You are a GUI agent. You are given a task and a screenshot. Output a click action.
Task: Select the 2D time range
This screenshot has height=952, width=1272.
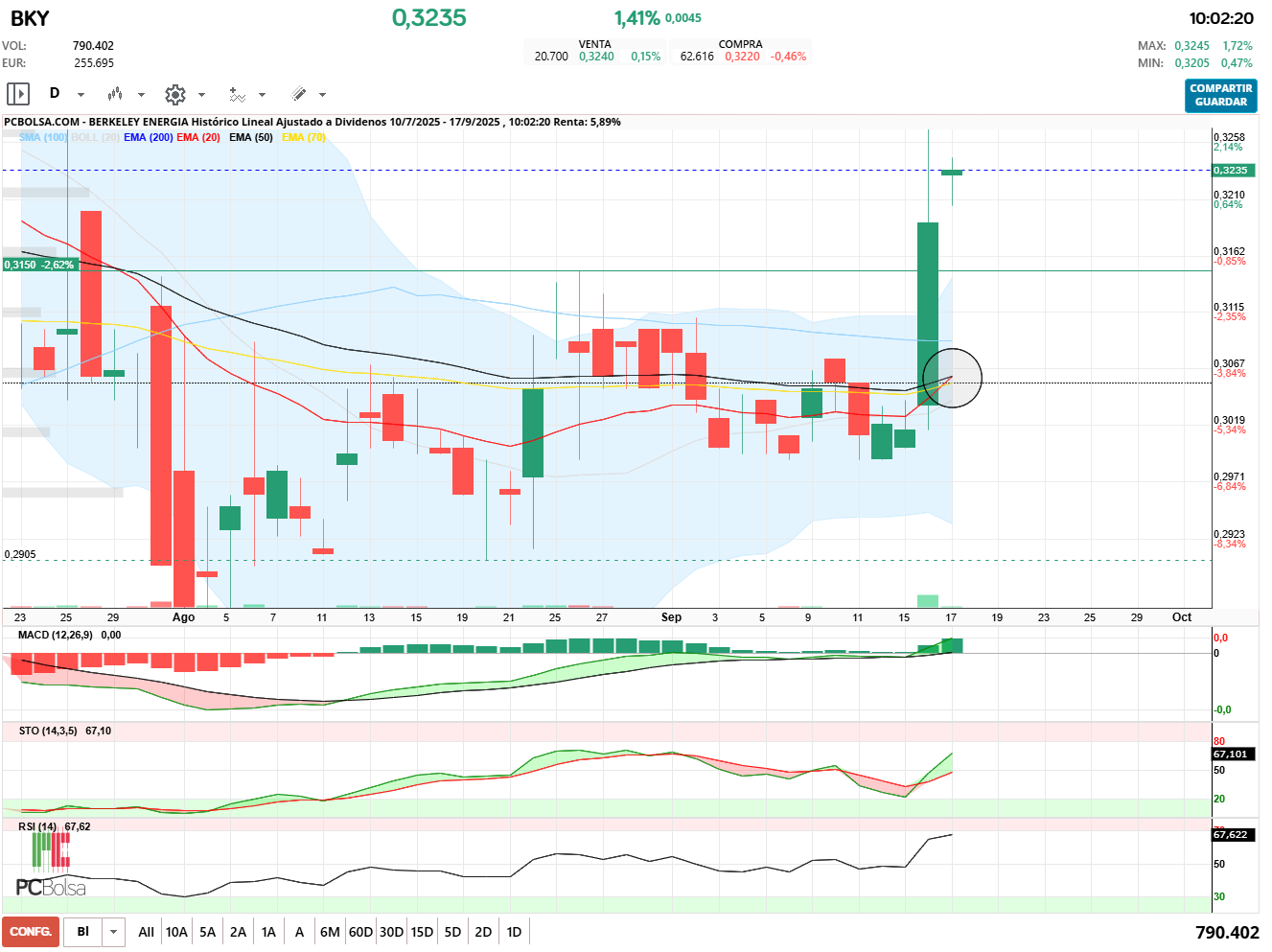point(483,932)
